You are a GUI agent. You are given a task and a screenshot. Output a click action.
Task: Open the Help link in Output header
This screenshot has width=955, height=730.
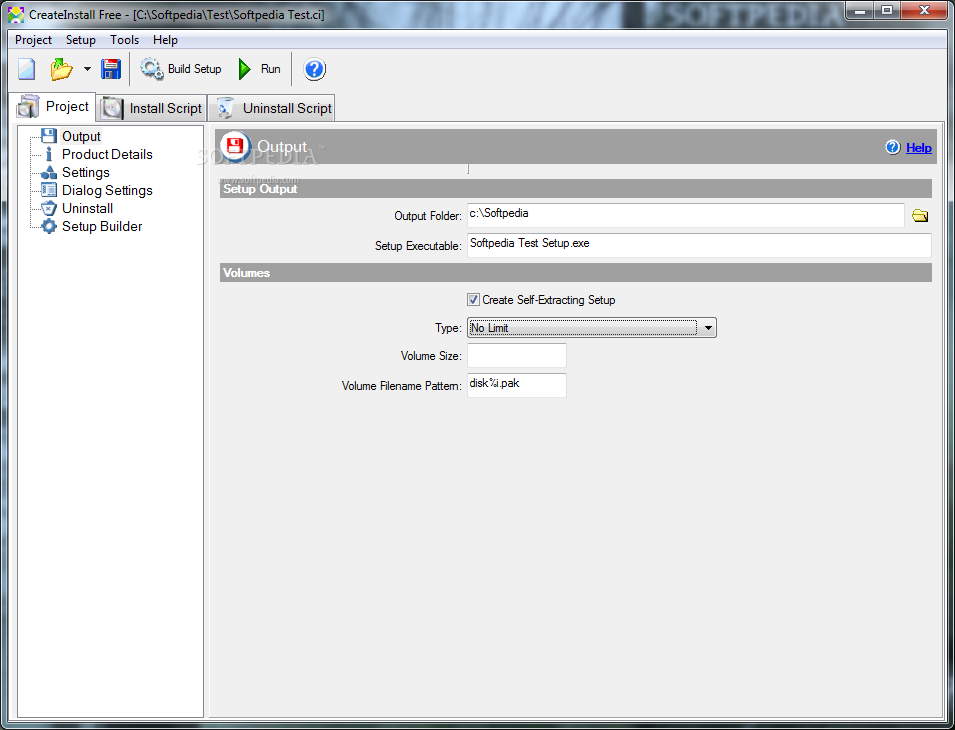tap(918, 147)
